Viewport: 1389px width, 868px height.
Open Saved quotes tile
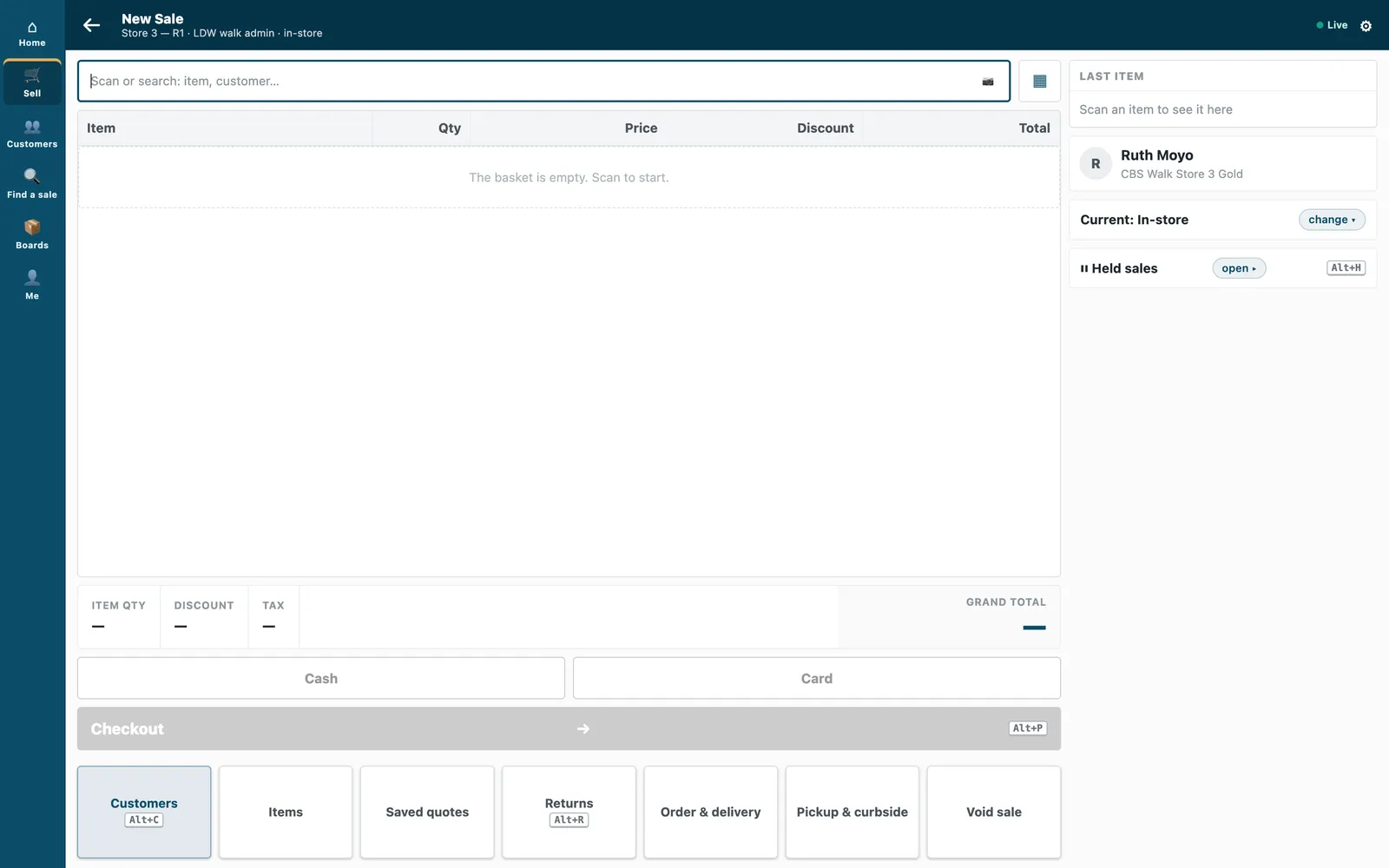[x=427, y=812]
